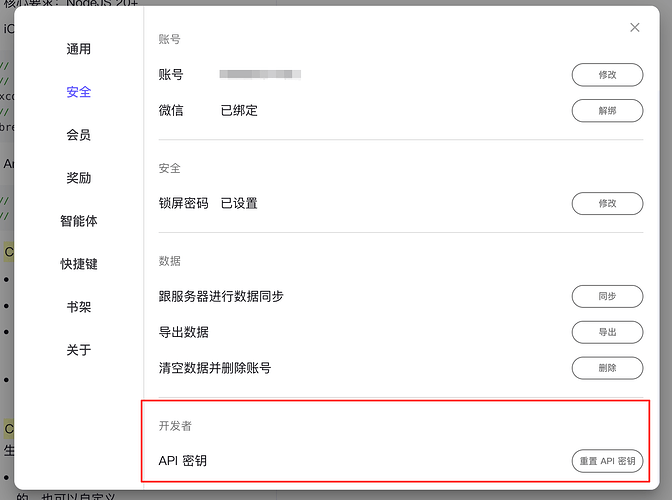Open the 奖励 section
Image resolution: width=672 pixels, height=500 pixels.
78,178
